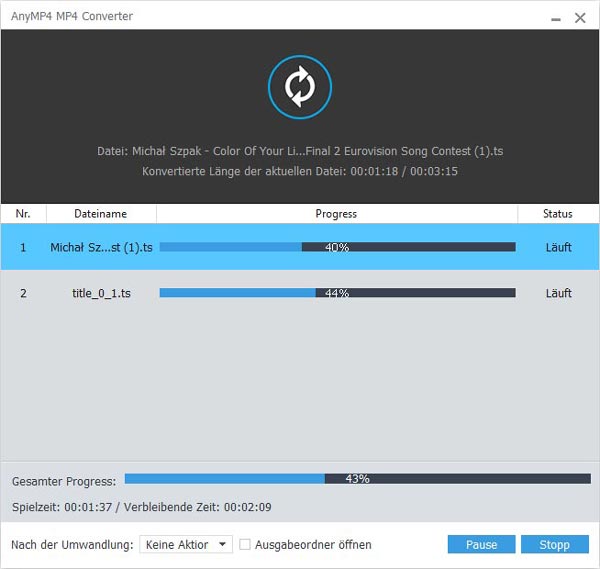The width and height of the screenshot is (600, 569).
Task: Select the title_0_1.ts file name
Action: [101, 293]
